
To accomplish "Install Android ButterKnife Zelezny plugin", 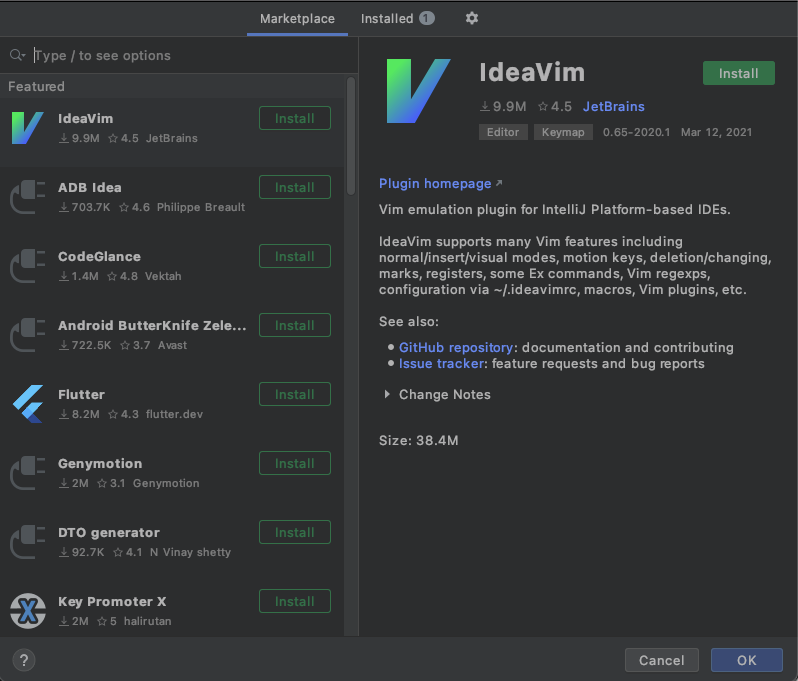I will pyautogui.click(x=295, y=326).
